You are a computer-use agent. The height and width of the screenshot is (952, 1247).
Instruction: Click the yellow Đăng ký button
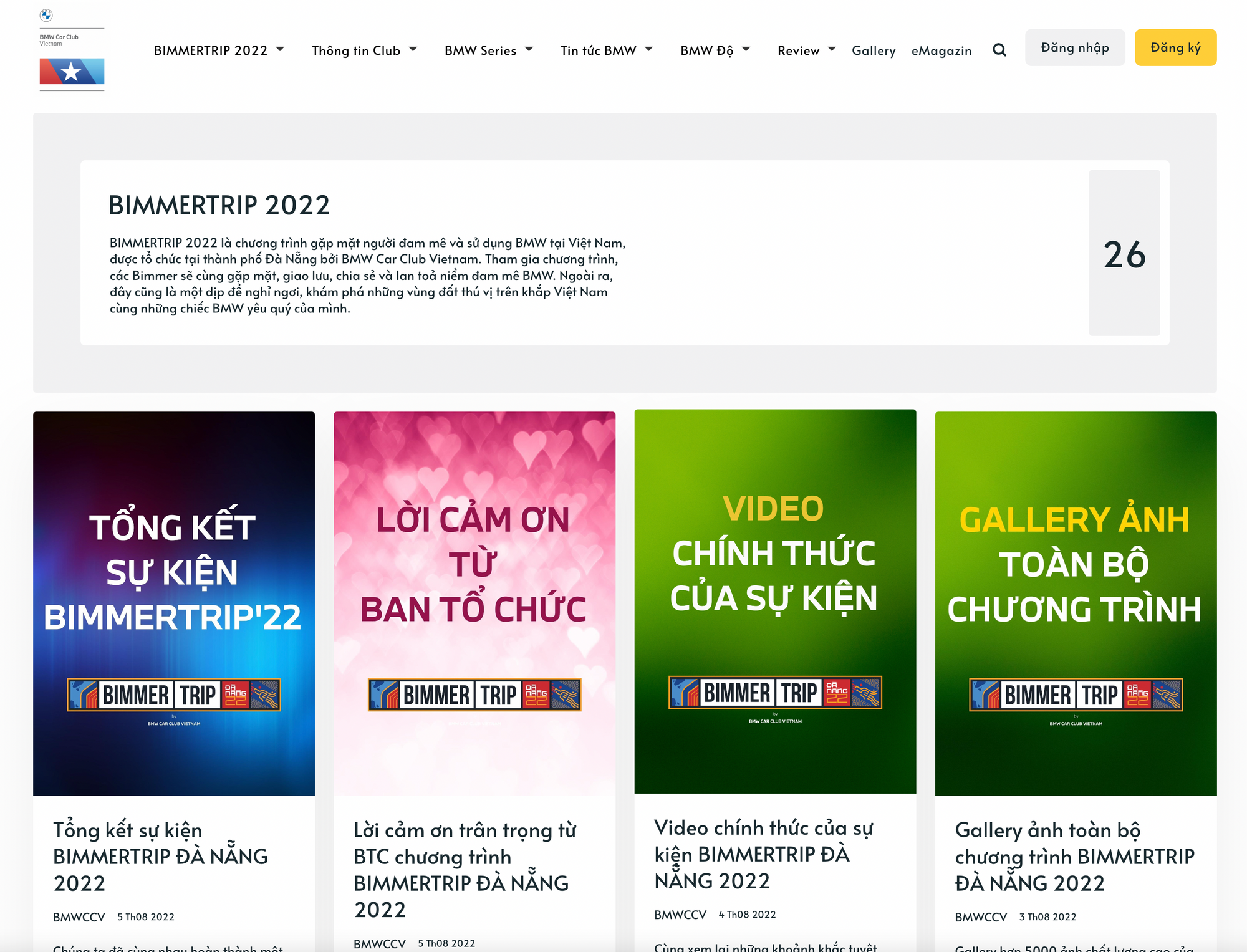coord(1175,47)
